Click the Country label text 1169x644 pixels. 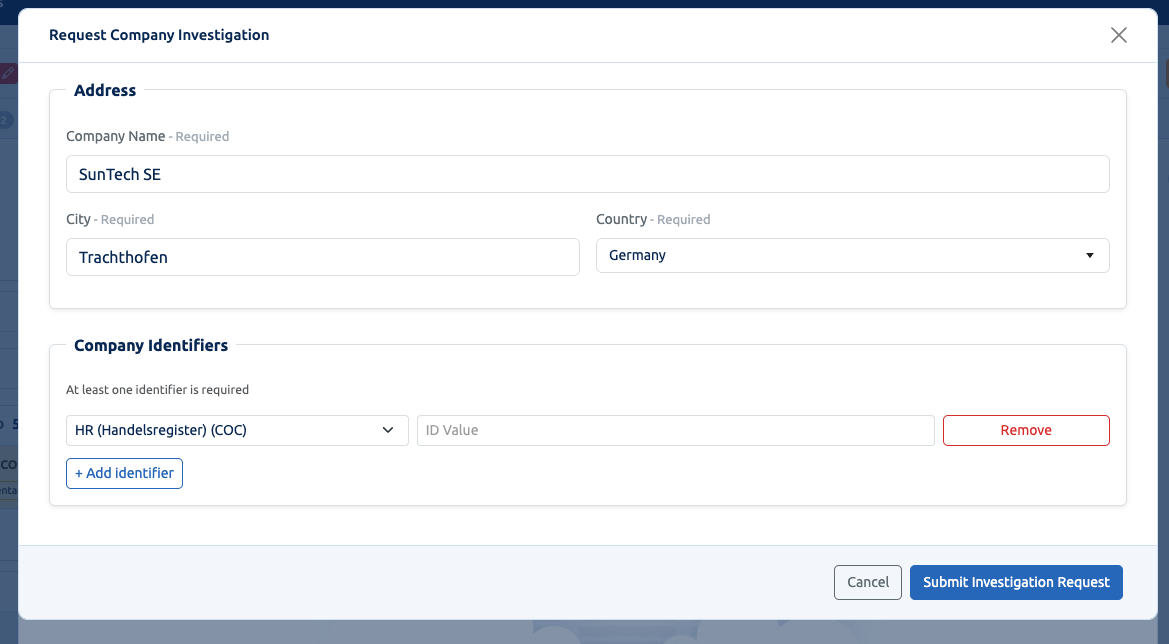pos(622,219)
